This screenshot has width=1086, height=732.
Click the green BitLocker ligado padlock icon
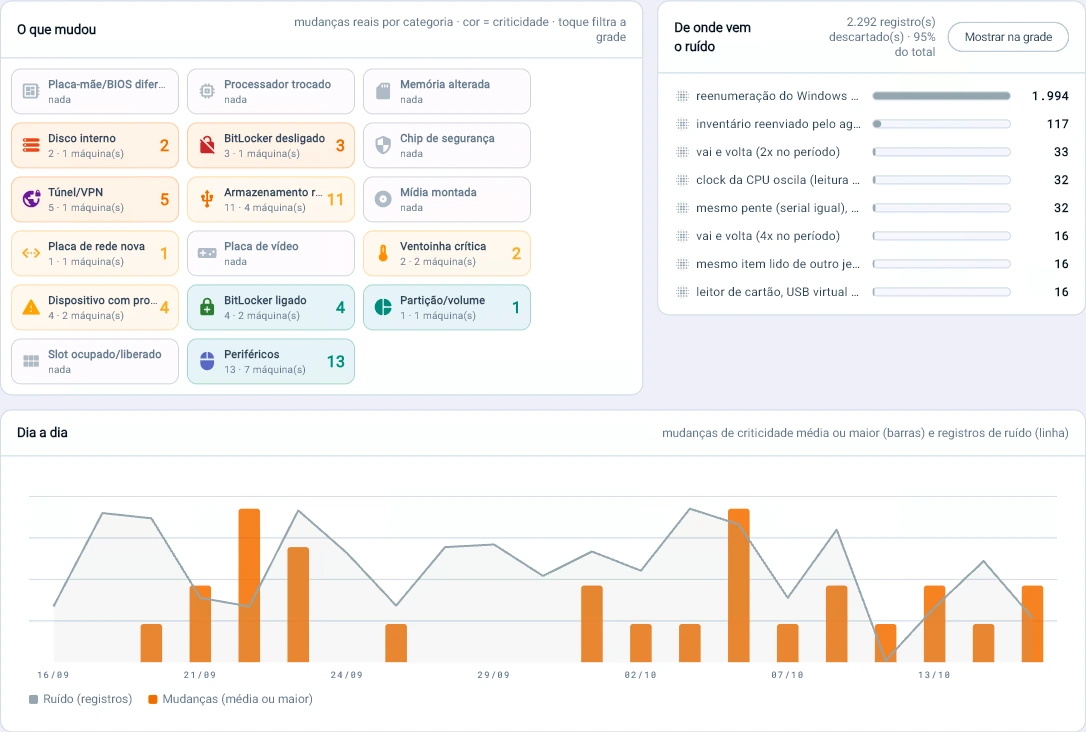[x=207, y=307]
